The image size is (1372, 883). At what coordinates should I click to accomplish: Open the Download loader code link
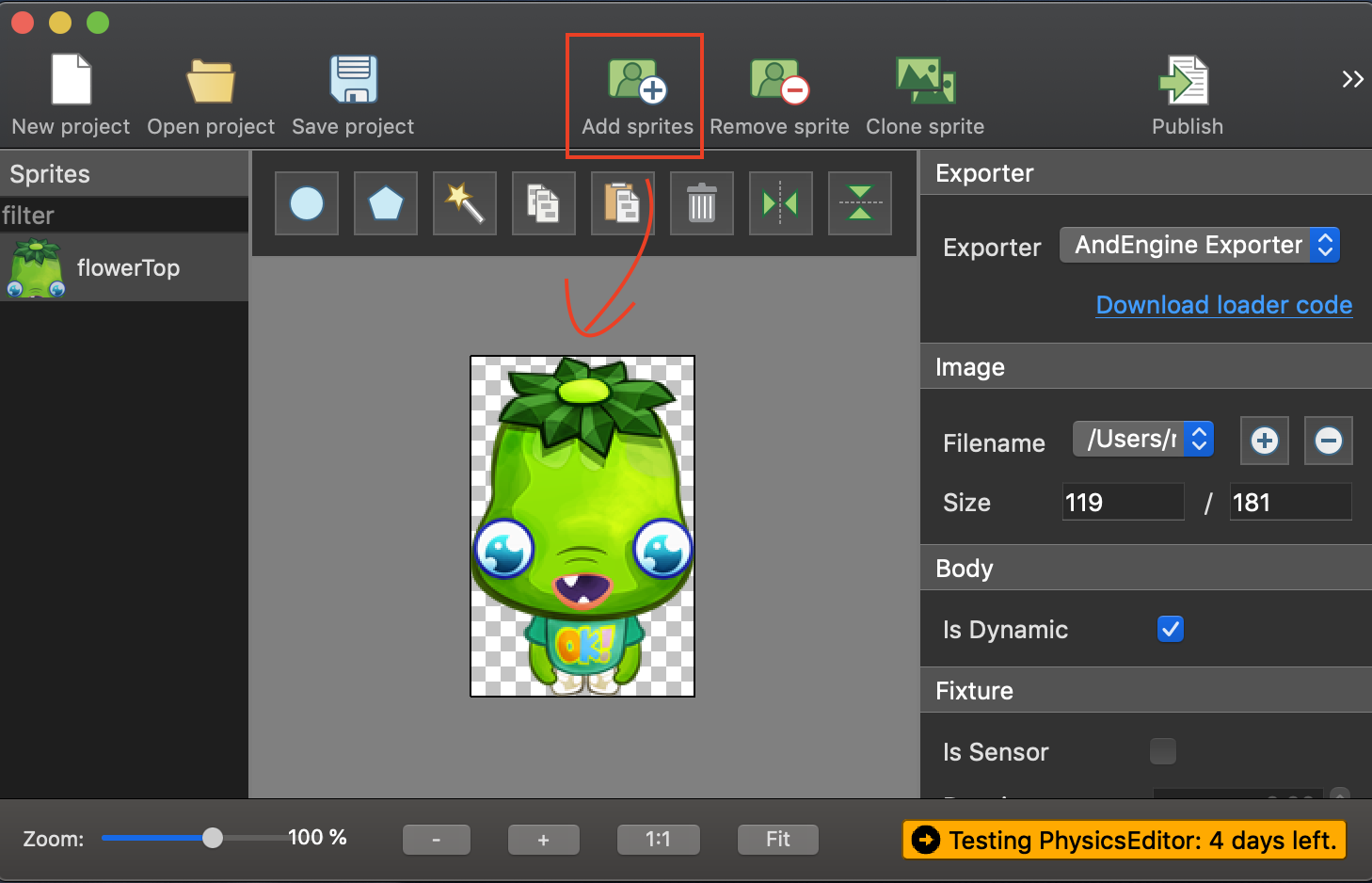click(1224, 305)
